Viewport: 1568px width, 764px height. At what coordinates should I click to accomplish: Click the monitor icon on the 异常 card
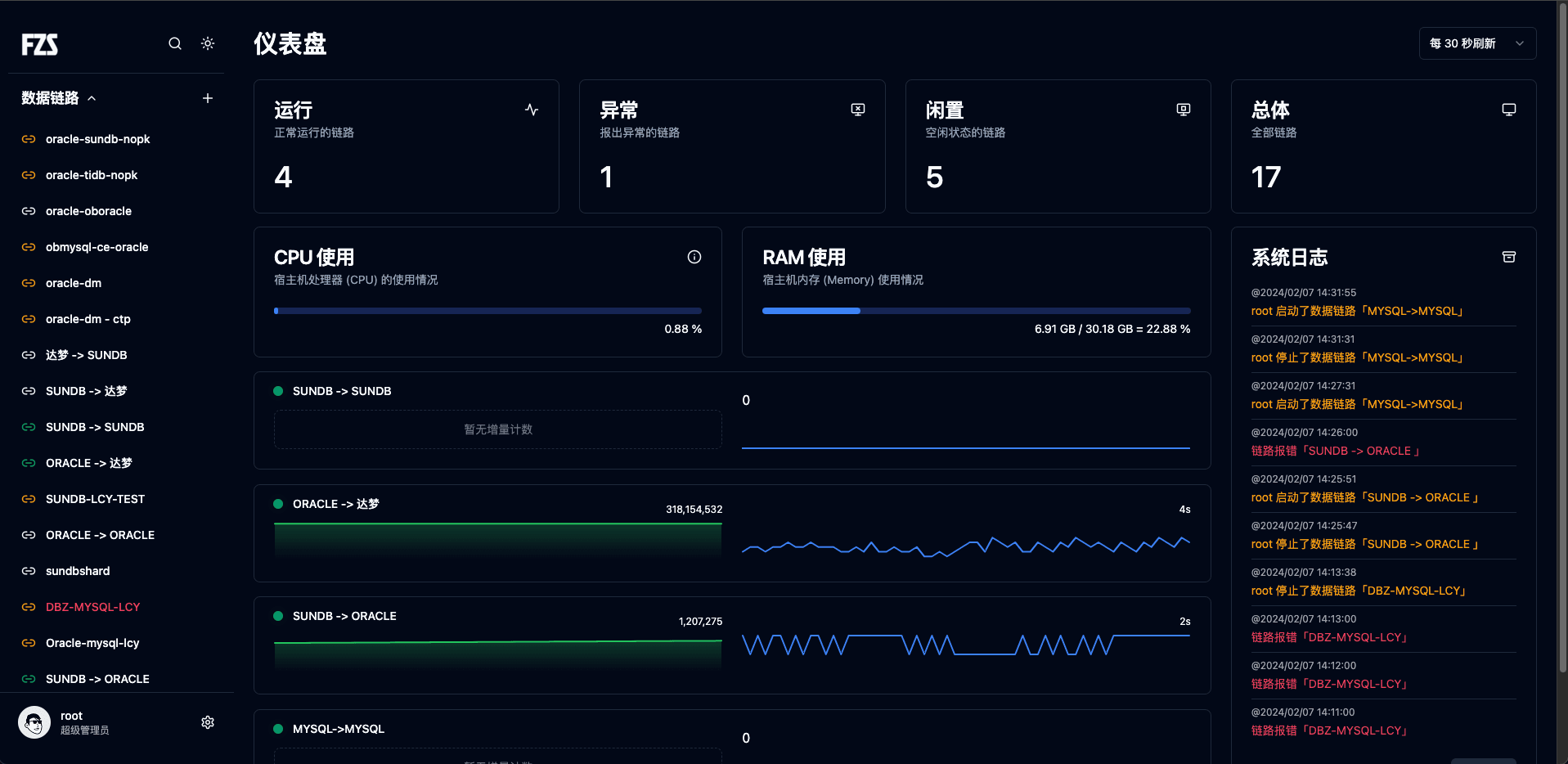[x=857, y=109]
